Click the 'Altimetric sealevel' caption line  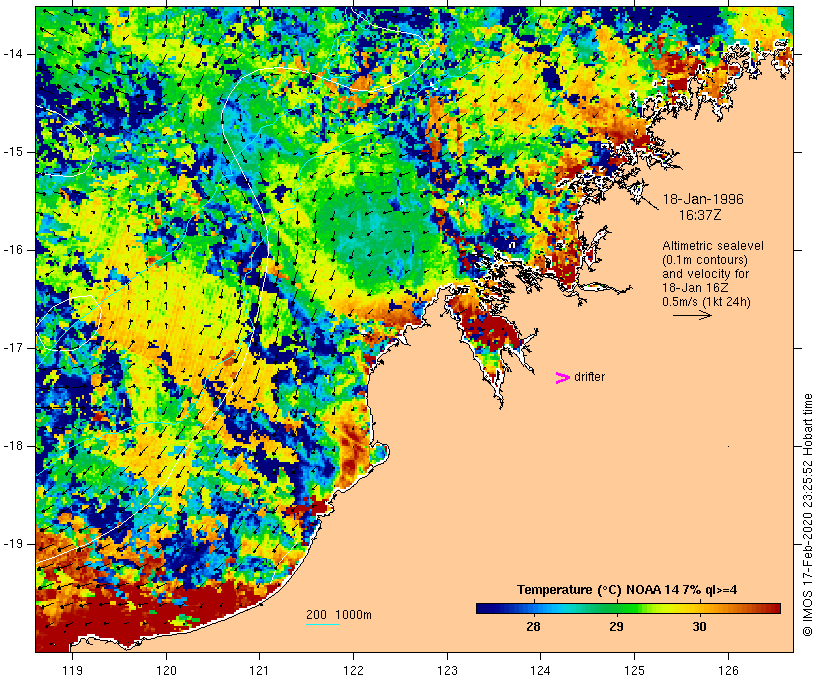click(713, 246)
